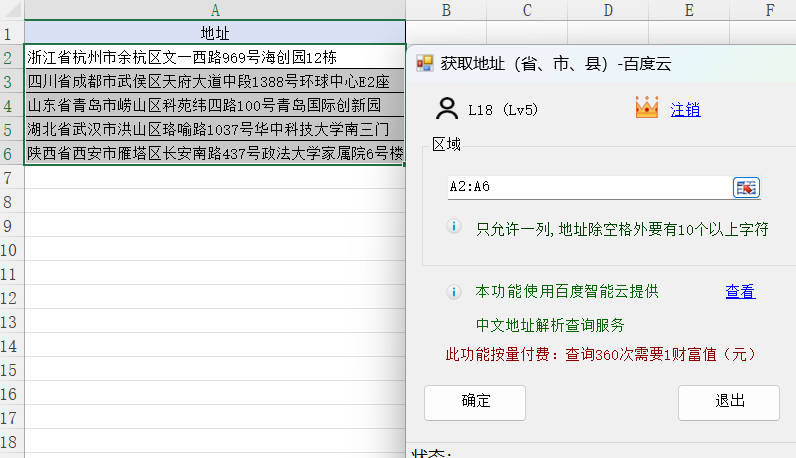Select column A header

coord(215,10)
